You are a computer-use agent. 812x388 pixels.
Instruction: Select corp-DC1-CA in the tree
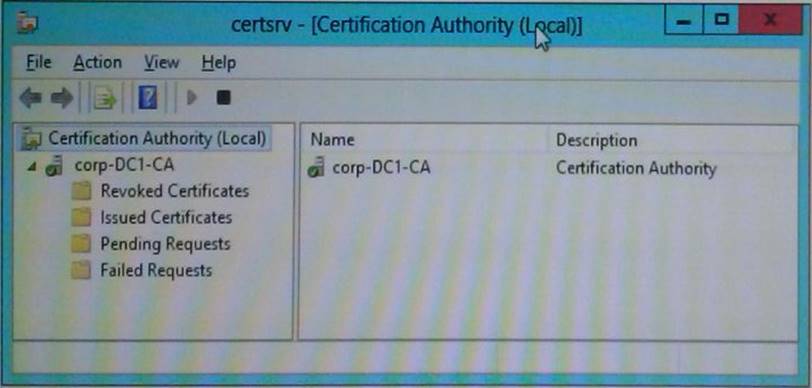124,165
